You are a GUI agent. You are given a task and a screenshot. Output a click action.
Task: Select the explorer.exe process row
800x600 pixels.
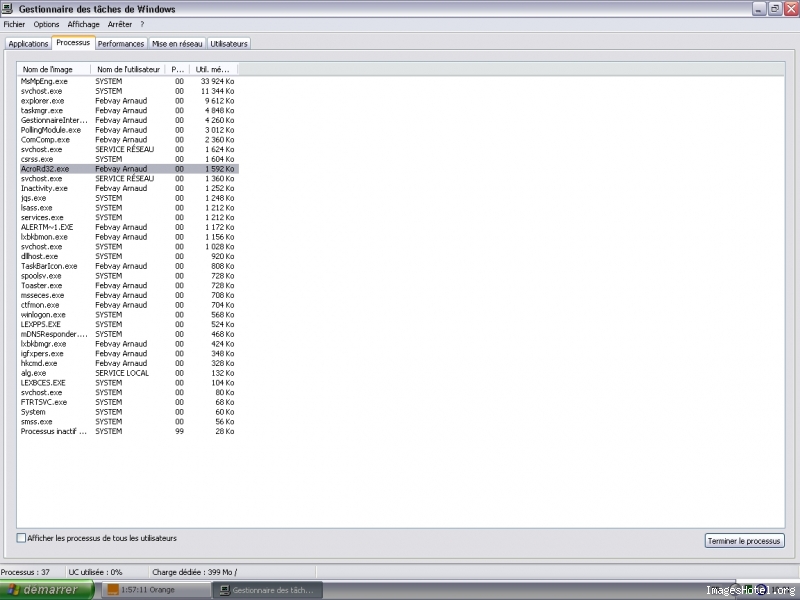[x=43, y=101]
